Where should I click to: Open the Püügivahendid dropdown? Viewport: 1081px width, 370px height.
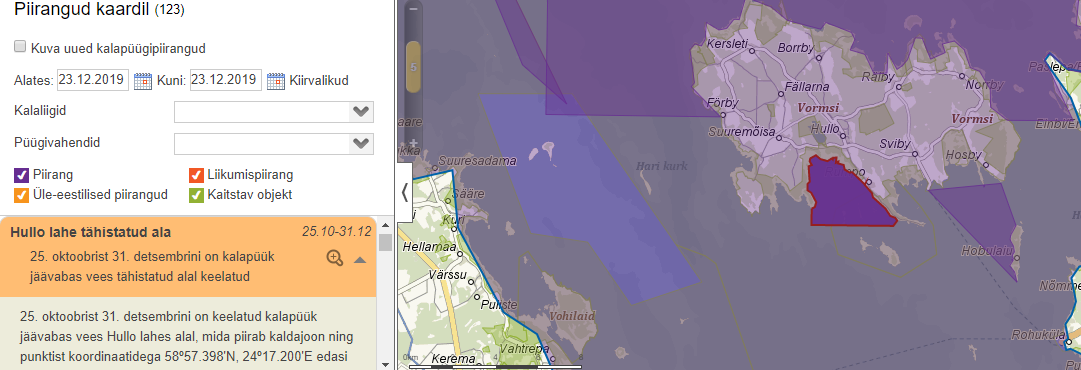click(x=274, y=144)
